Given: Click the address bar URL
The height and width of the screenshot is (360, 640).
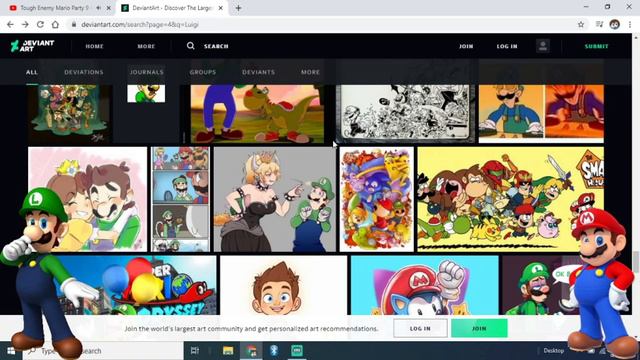Looking at the screenshot, I should click(140, 24).
